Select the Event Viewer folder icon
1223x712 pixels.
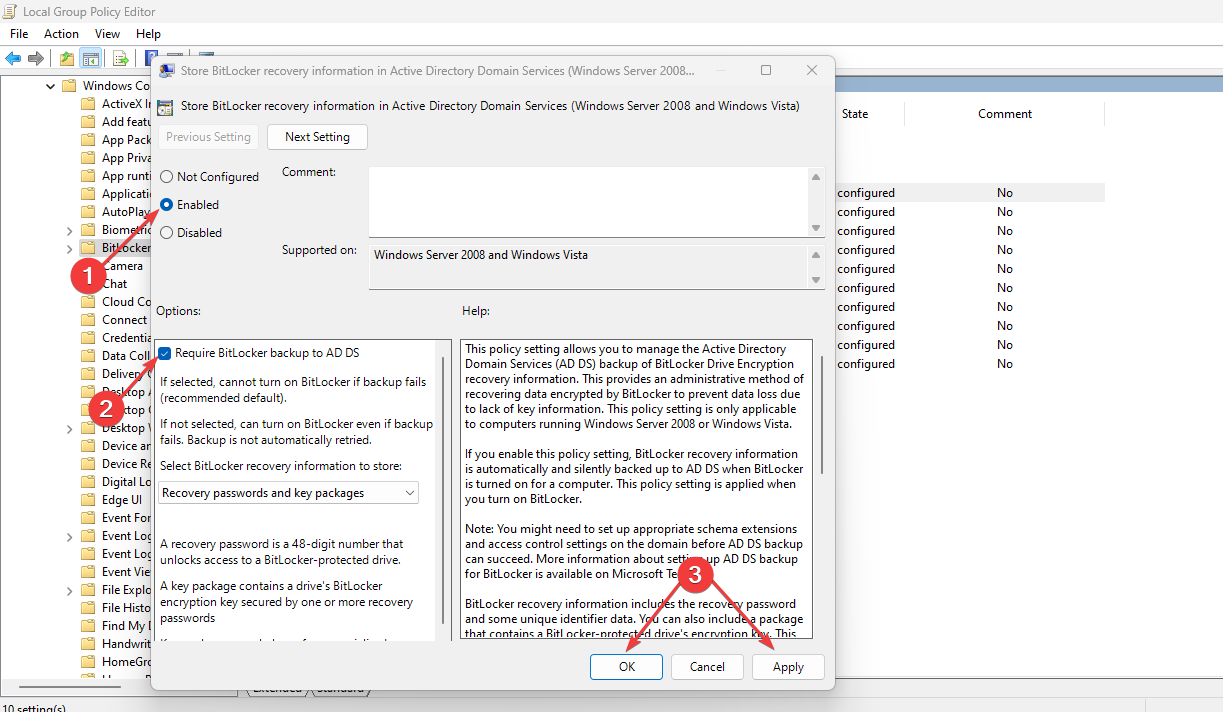point(89,572)
